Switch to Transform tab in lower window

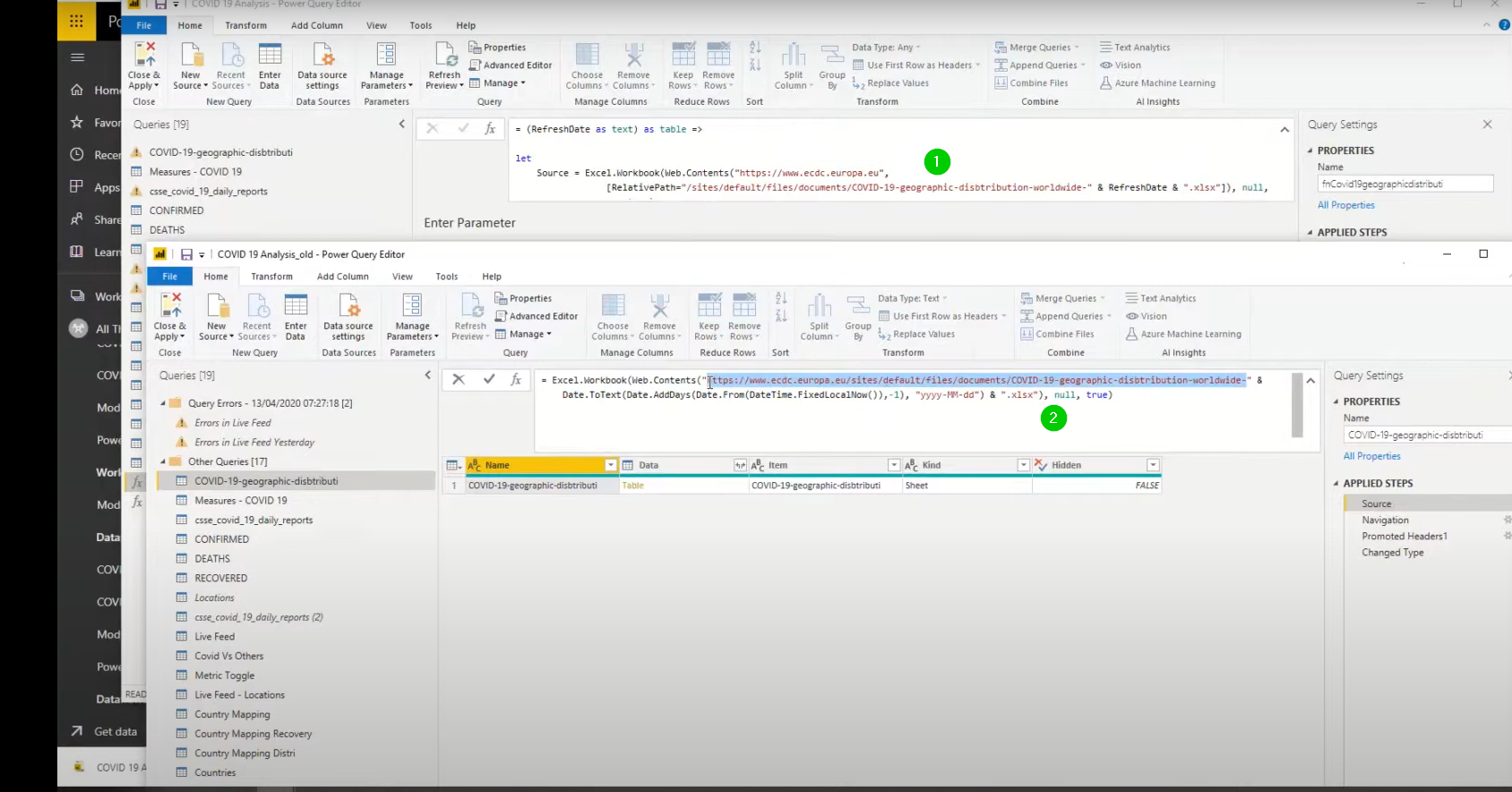tap(271, 277)
